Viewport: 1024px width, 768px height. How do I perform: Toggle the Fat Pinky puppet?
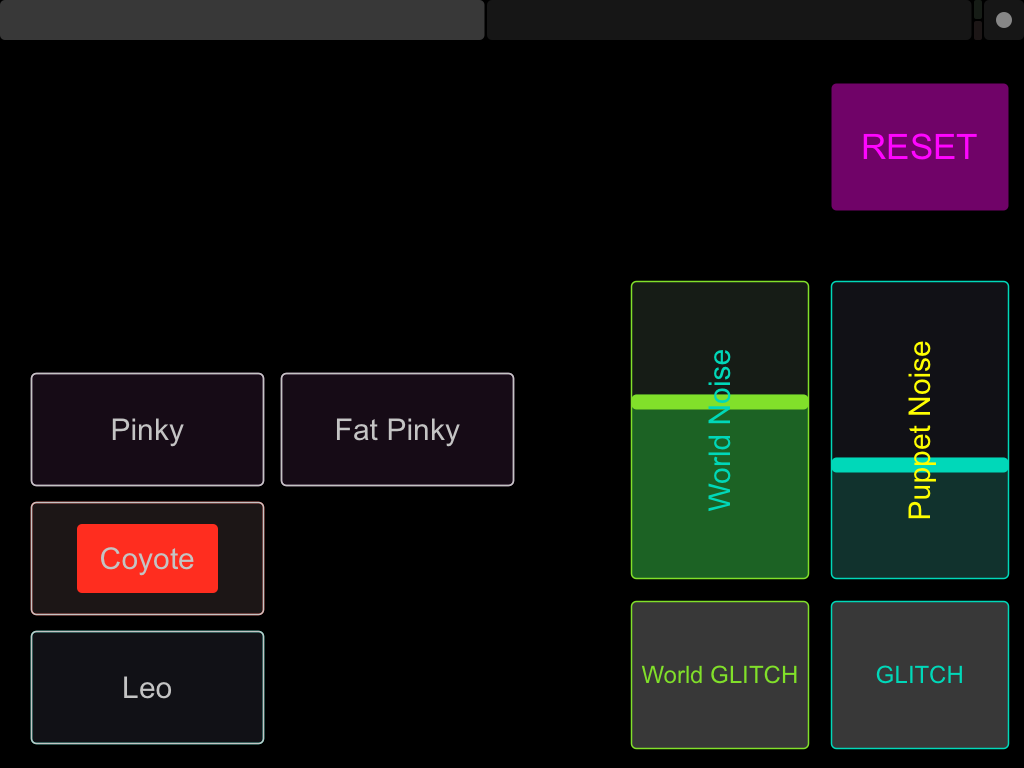[397, 430]
